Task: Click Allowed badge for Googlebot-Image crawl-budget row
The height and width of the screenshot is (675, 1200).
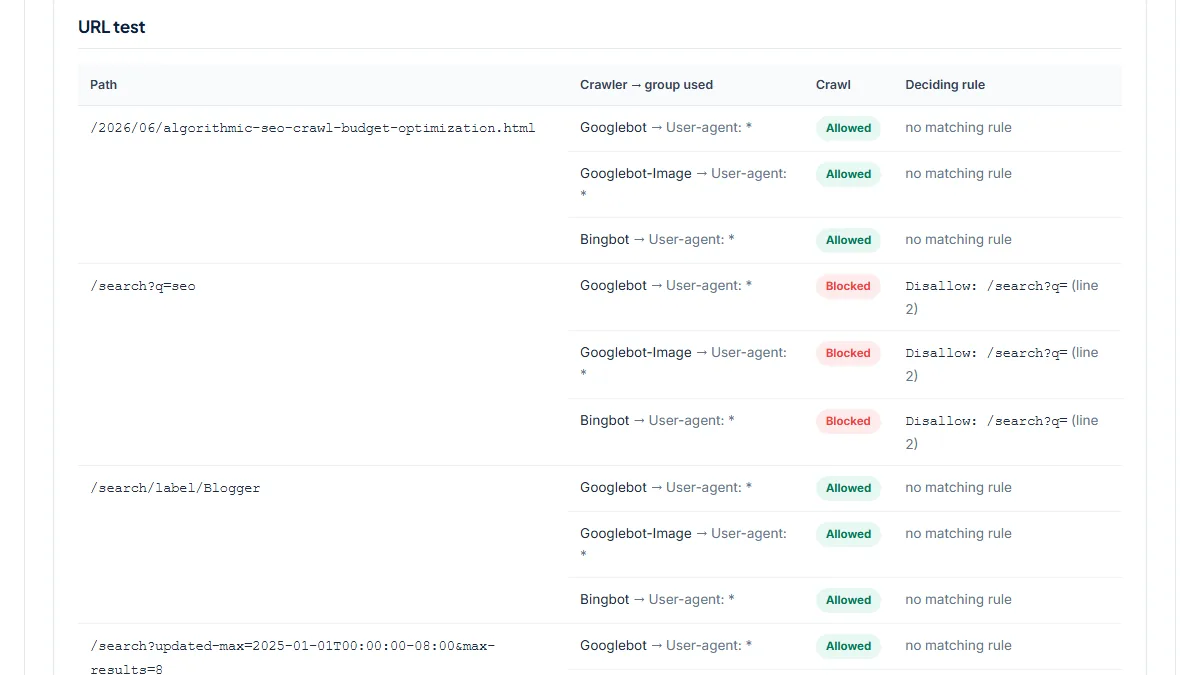Action: point(848,174)
